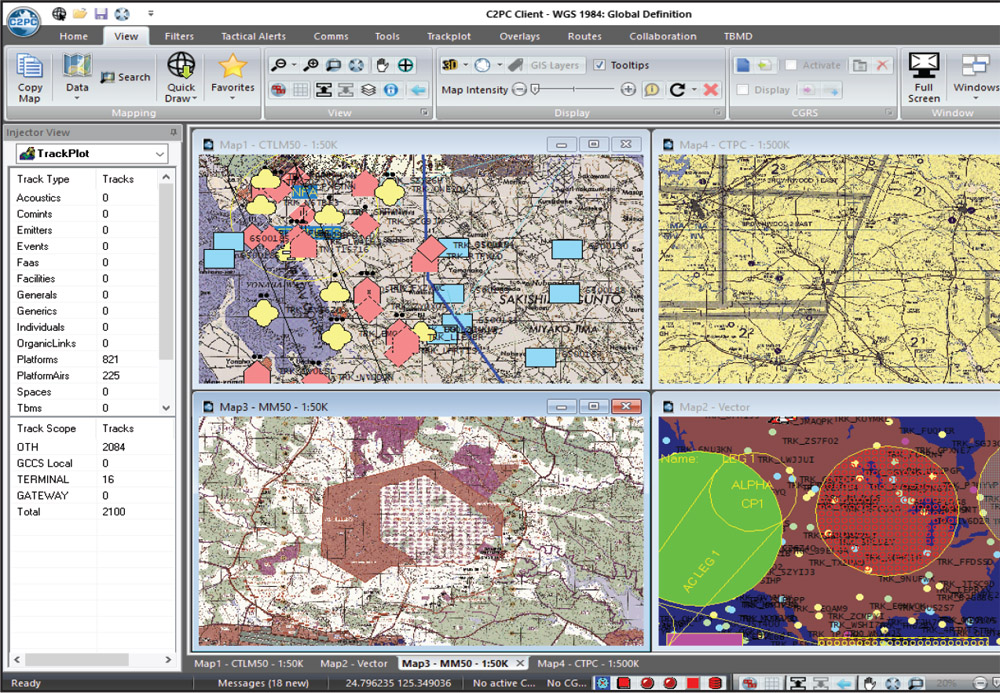Open the Routes ribbon tab
Image resolution: width=1000 pixels, height=693 pixels.
coord(585,36)
